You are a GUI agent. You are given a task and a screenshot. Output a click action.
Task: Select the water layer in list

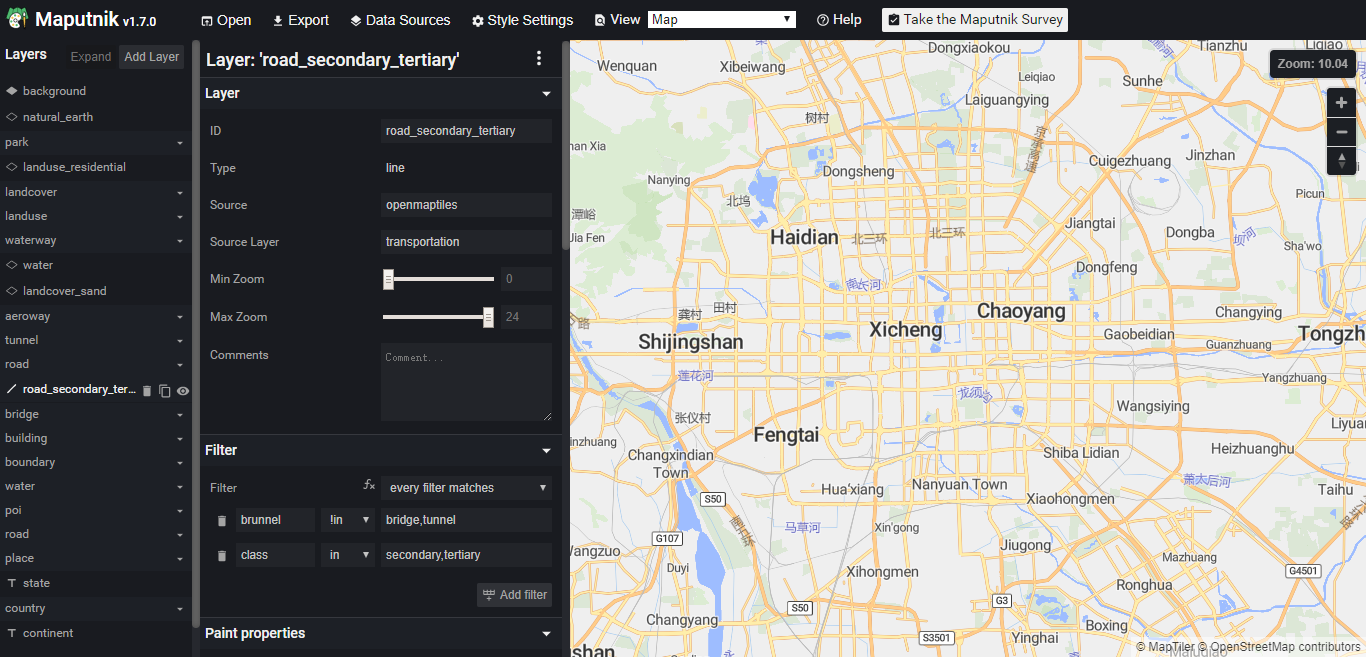click(95, 265)
